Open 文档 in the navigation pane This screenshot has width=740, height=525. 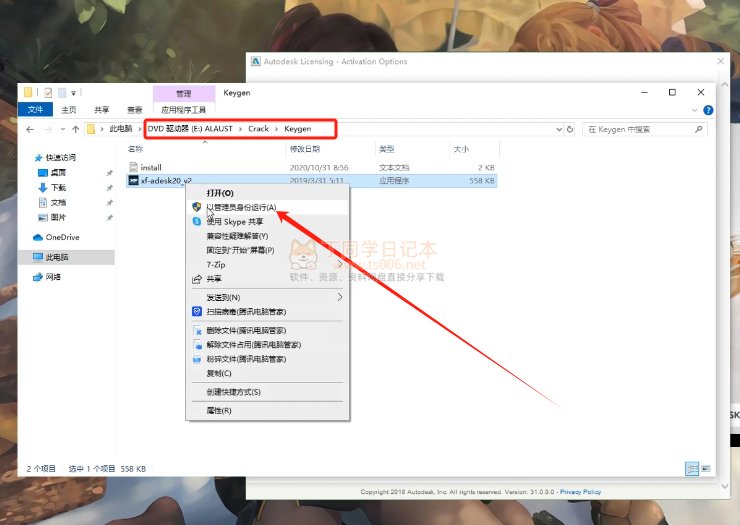(58, 203)
